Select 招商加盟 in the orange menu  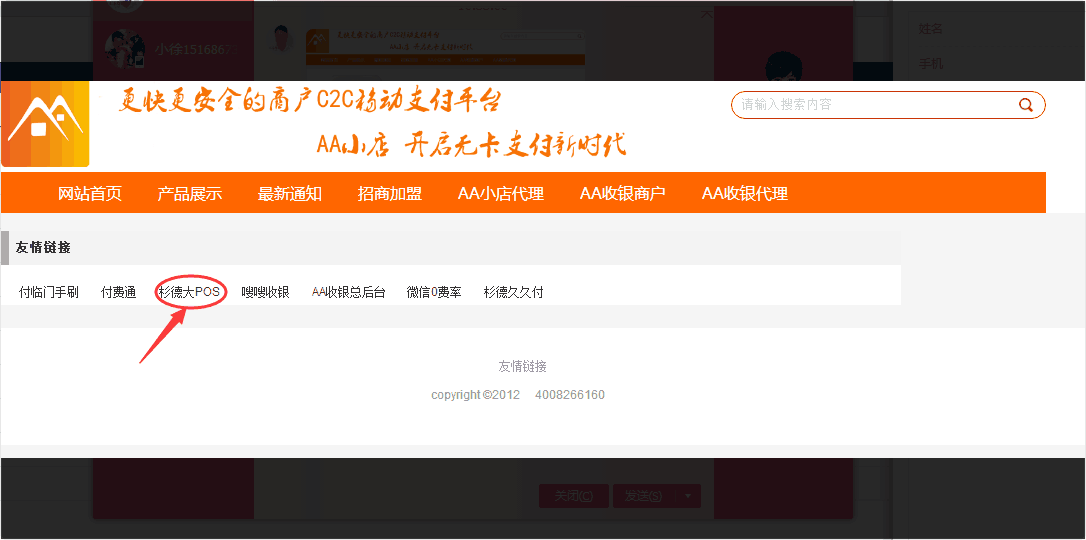pyautogui.click(x=390, y=194)
